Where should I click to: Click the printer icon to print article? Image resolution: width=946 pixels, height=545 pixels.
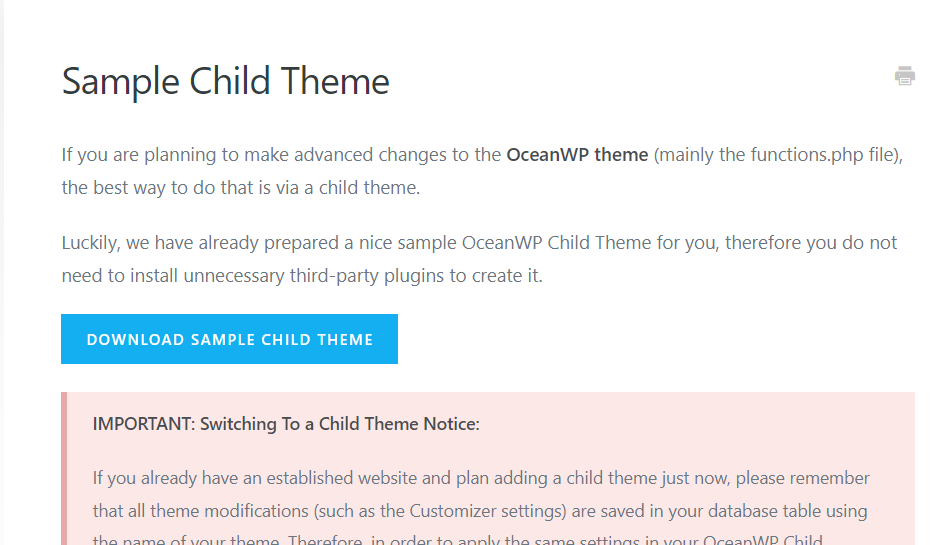904,76
